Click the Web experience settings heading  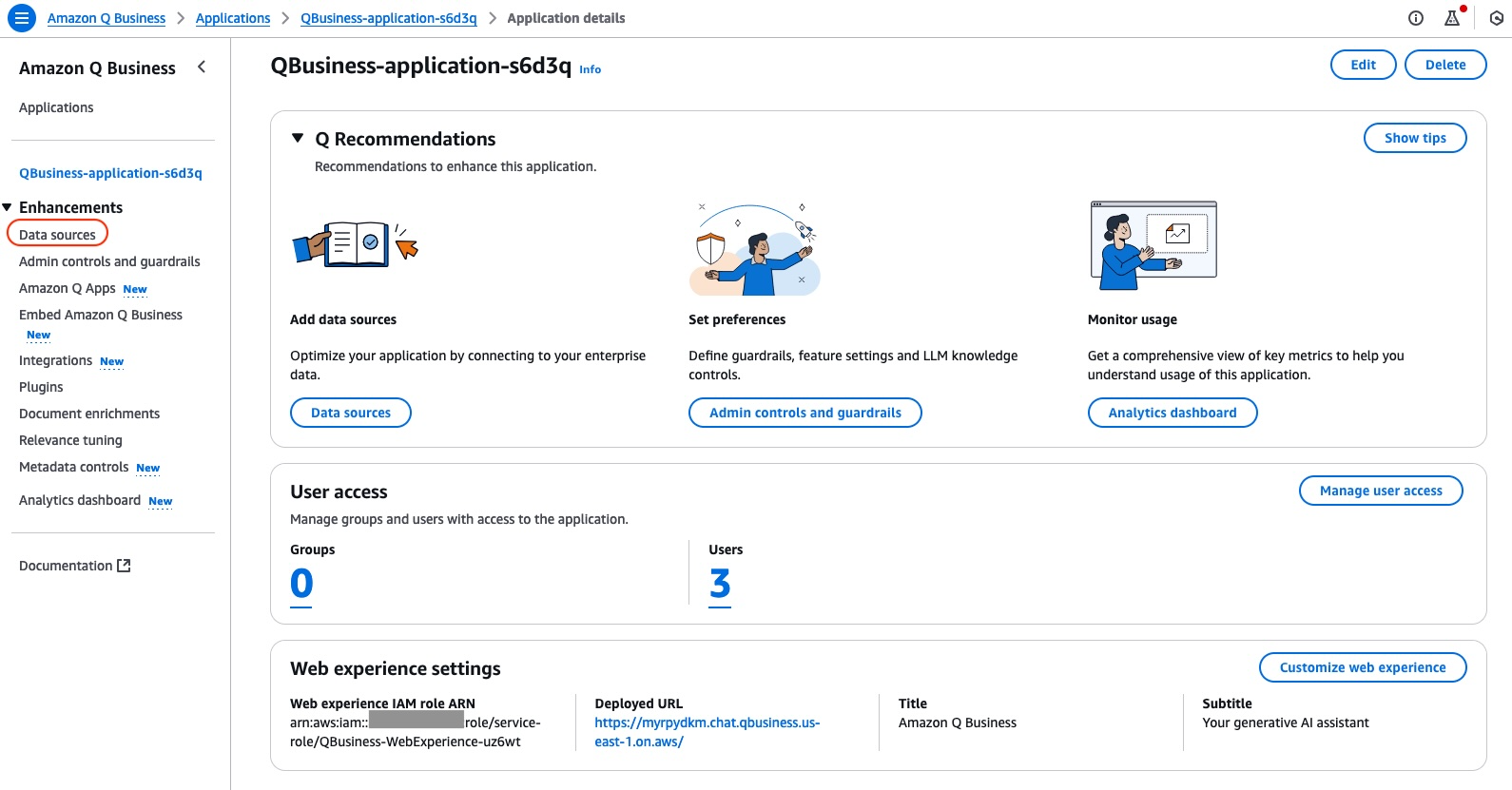(396, 668)
